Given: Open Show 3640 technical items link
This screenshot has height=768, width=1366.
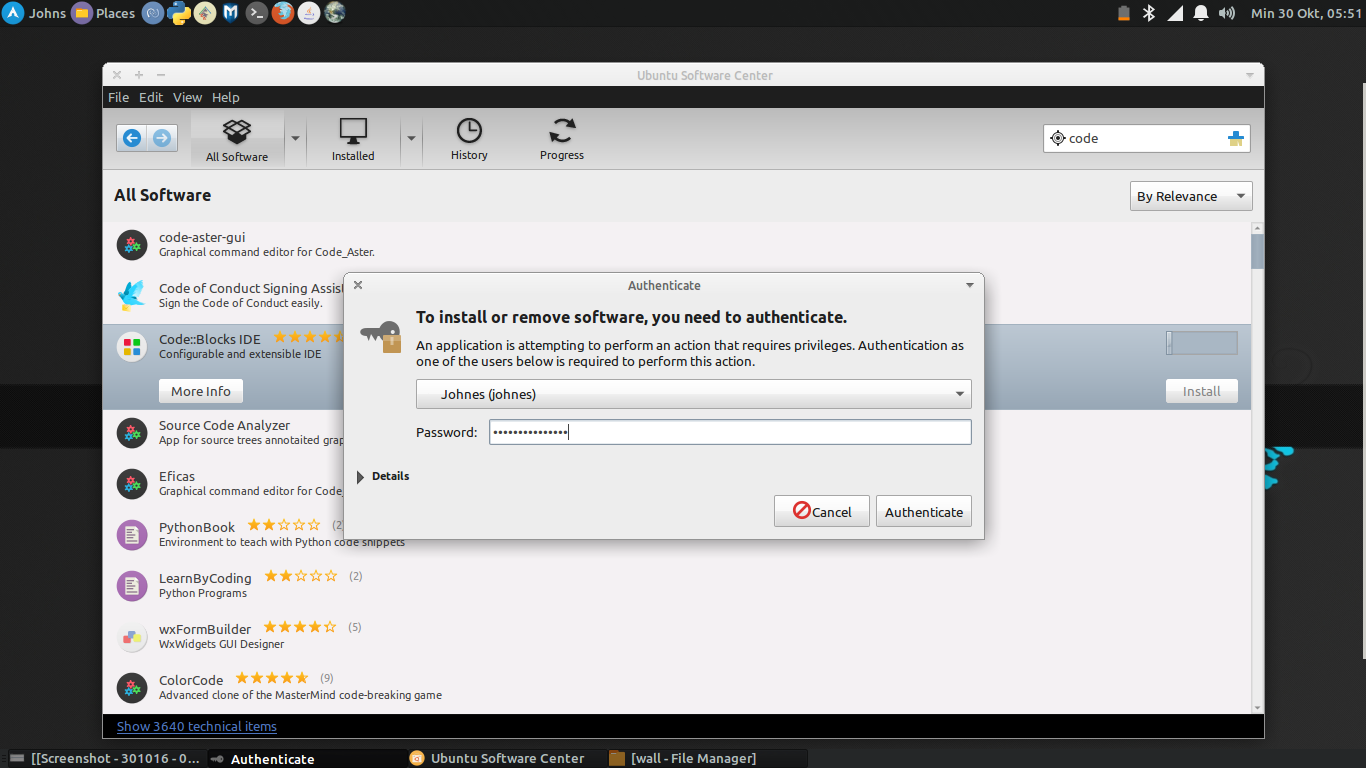Looking at the screenshot, I should [x=196, y=726].
